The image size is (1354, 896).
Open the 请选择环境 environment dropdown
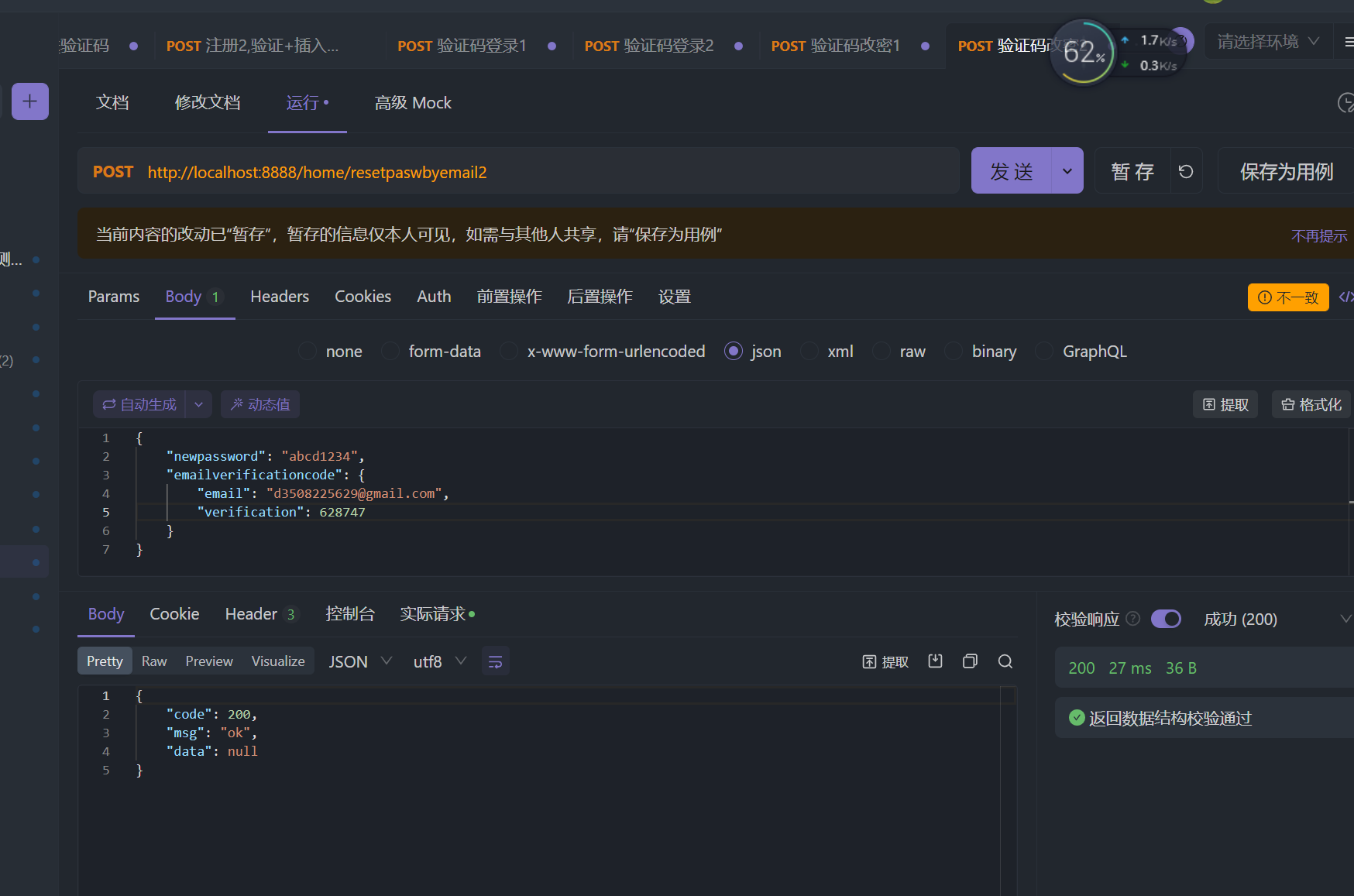tap(1268, 42)
